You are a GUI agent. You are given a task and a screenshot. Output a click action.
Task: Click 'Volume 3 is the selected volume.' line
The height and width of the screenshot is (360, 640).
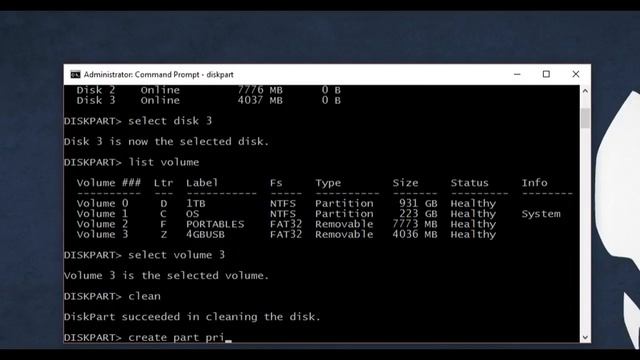click(x=167, y=276)
